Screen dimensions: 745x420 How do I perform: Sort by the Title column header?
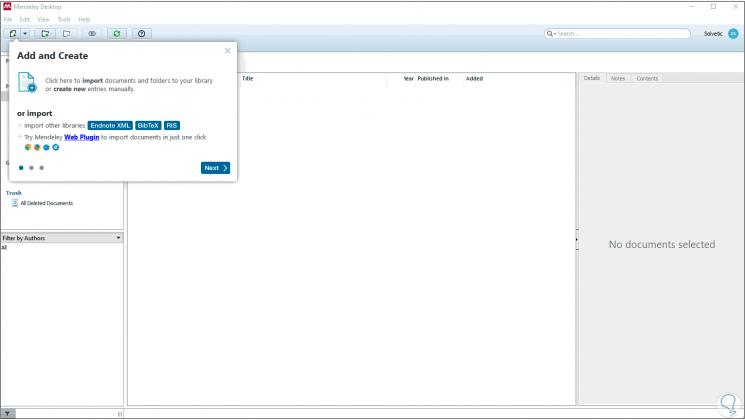248,78
